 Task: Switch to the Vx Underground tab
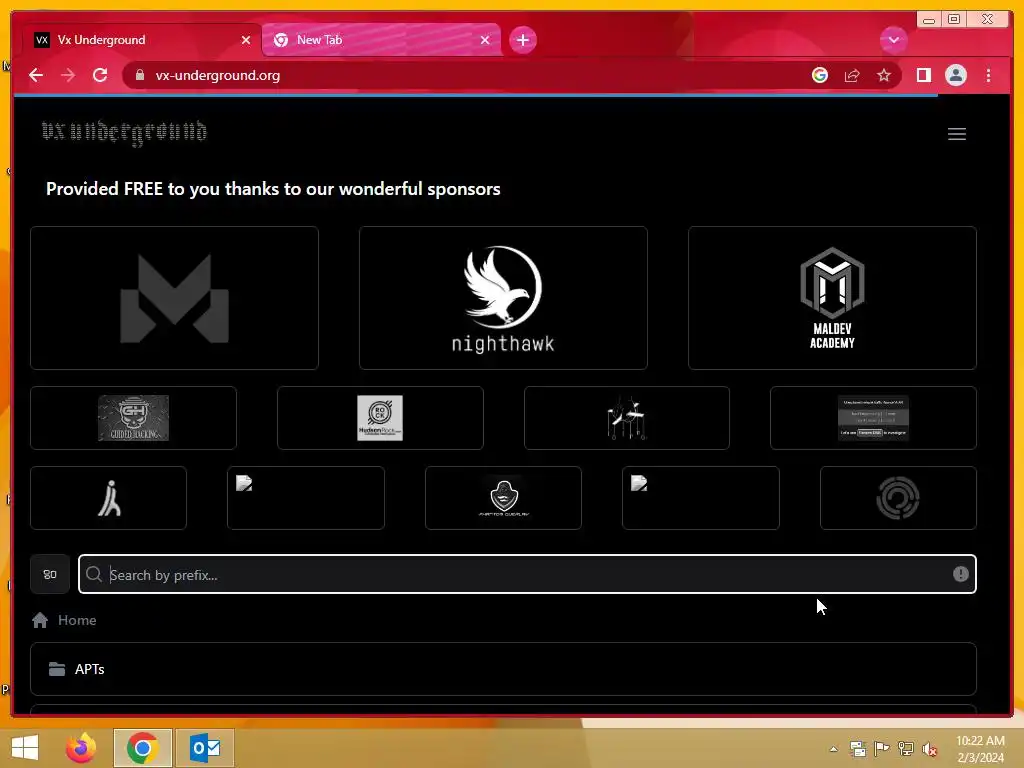142,40
